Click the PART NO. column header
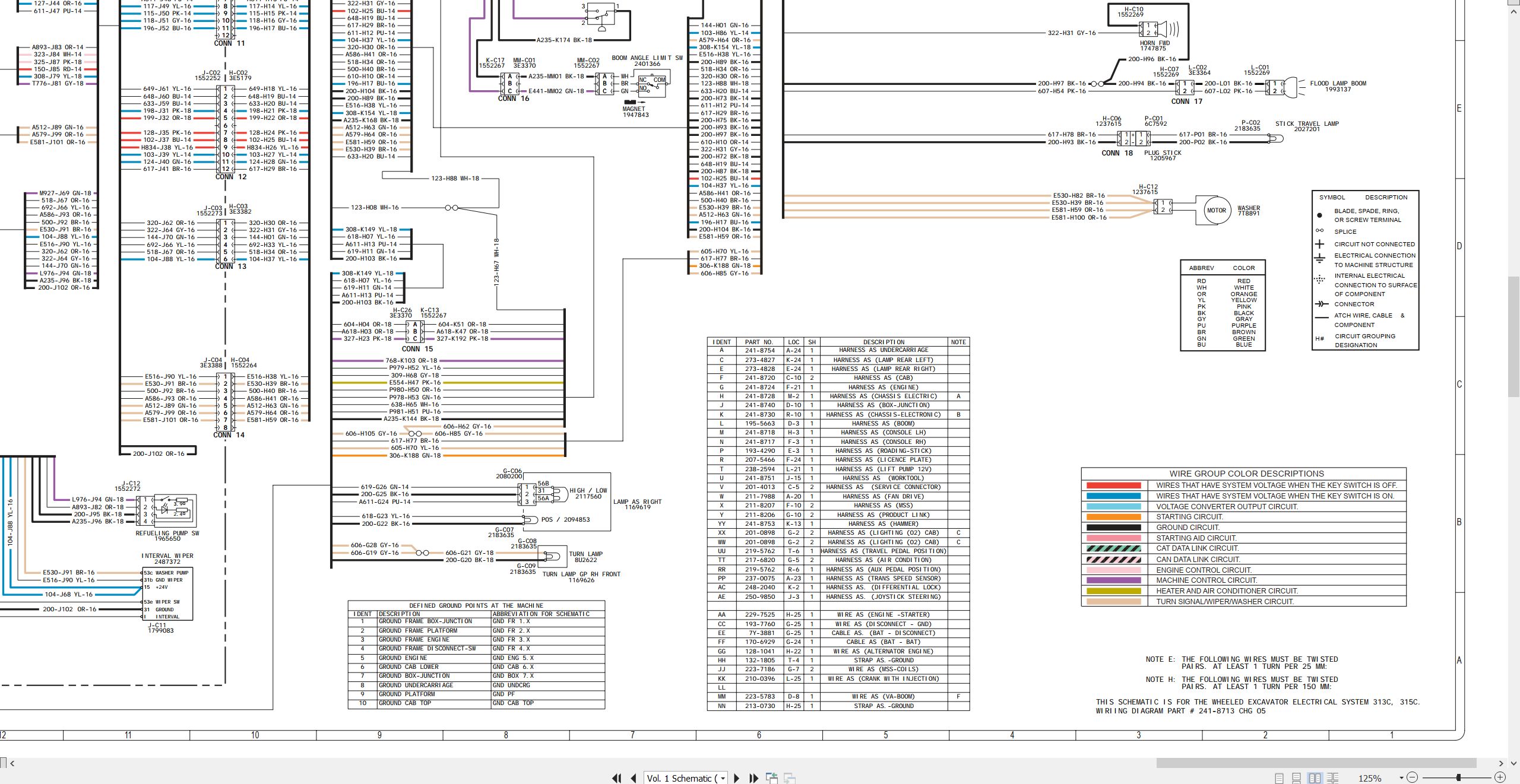1520x784 pixels. click(x=759, y=342)
